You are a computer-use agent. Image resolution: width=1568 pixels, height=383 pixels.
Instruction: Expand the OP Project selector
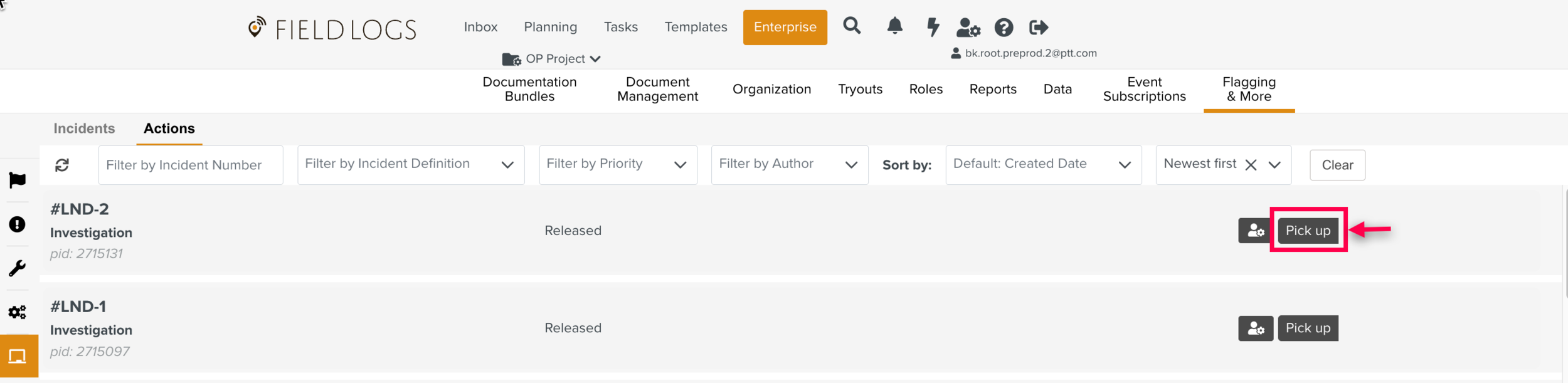click(552, 59)
